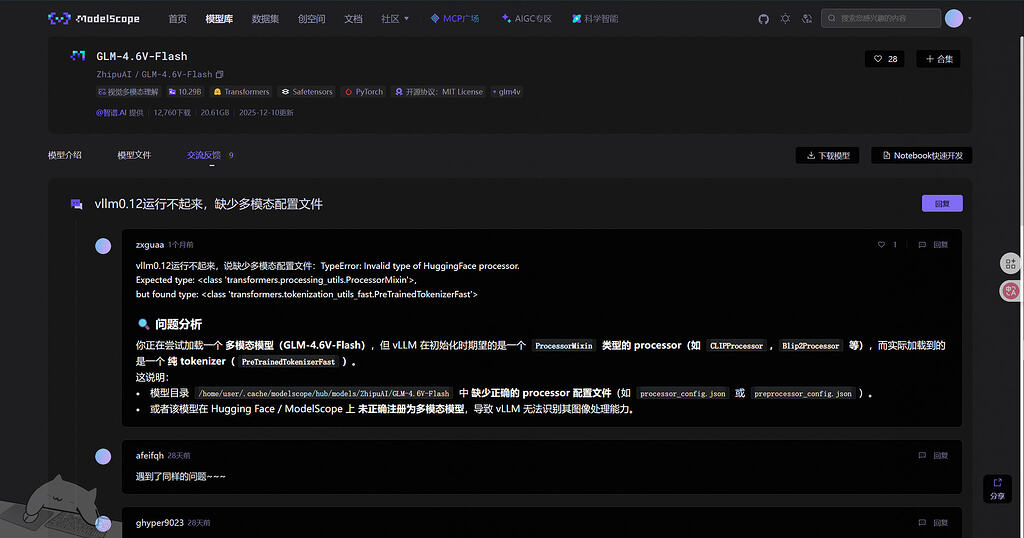The height and width of the screenshot is (538, 1024).
Task: Click the + 合集 button
Action: pos(938,59)
